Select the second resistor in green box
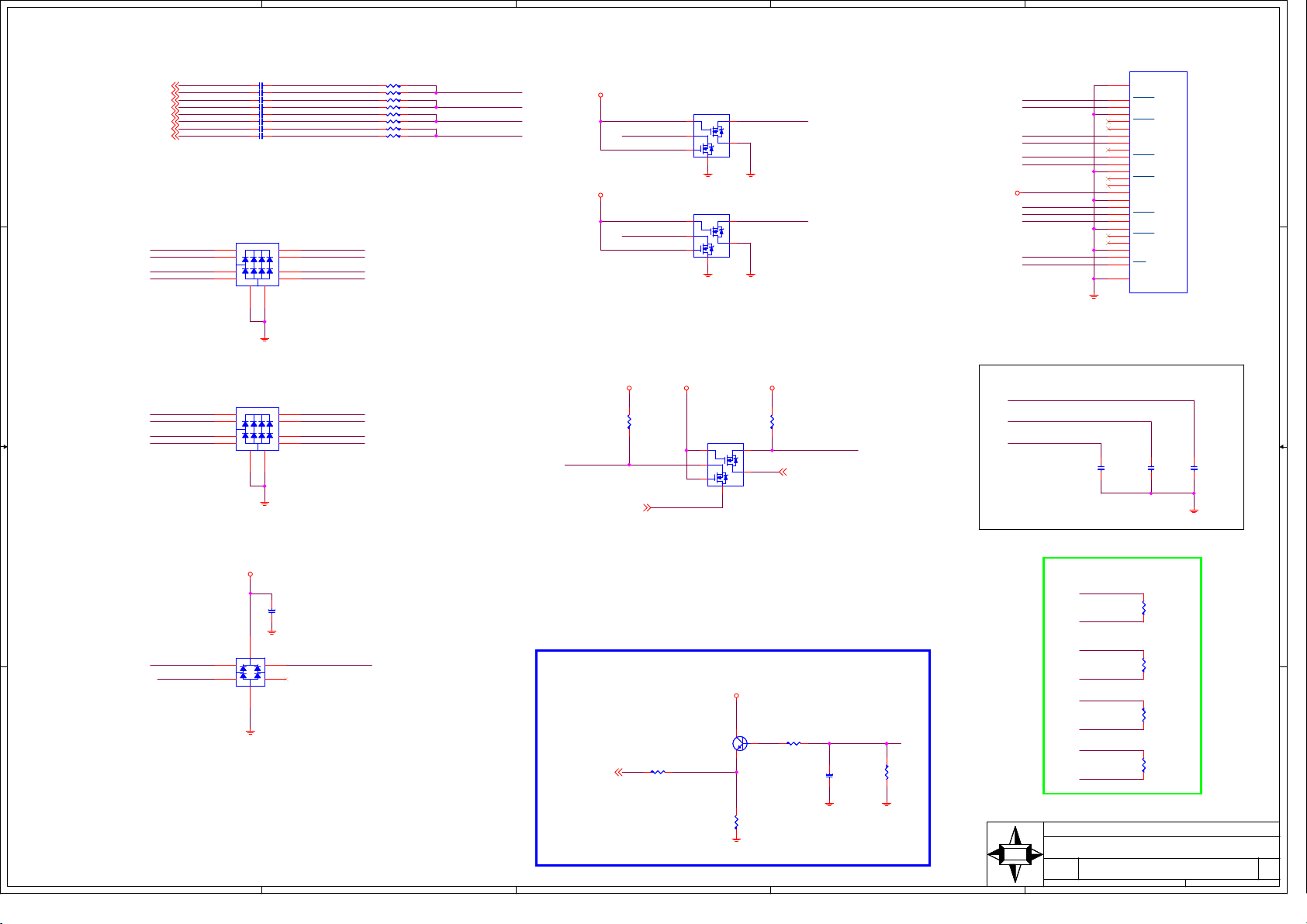The width and height of the screenshot is (1307, 924). coord(1143,665)
